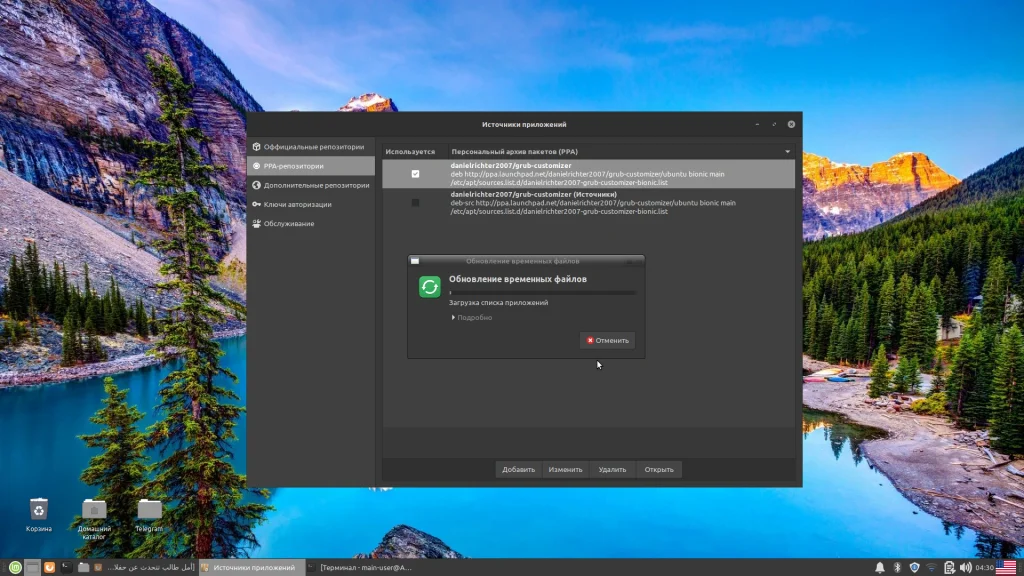Select the grub-customizer (Источники) deb-src row

tap(588, 202)
